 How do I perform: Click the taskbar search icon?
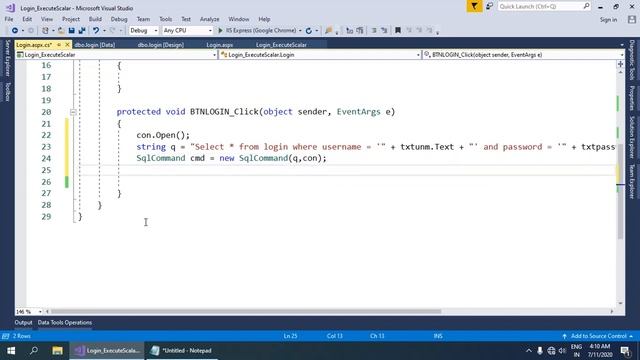(34, 351)
